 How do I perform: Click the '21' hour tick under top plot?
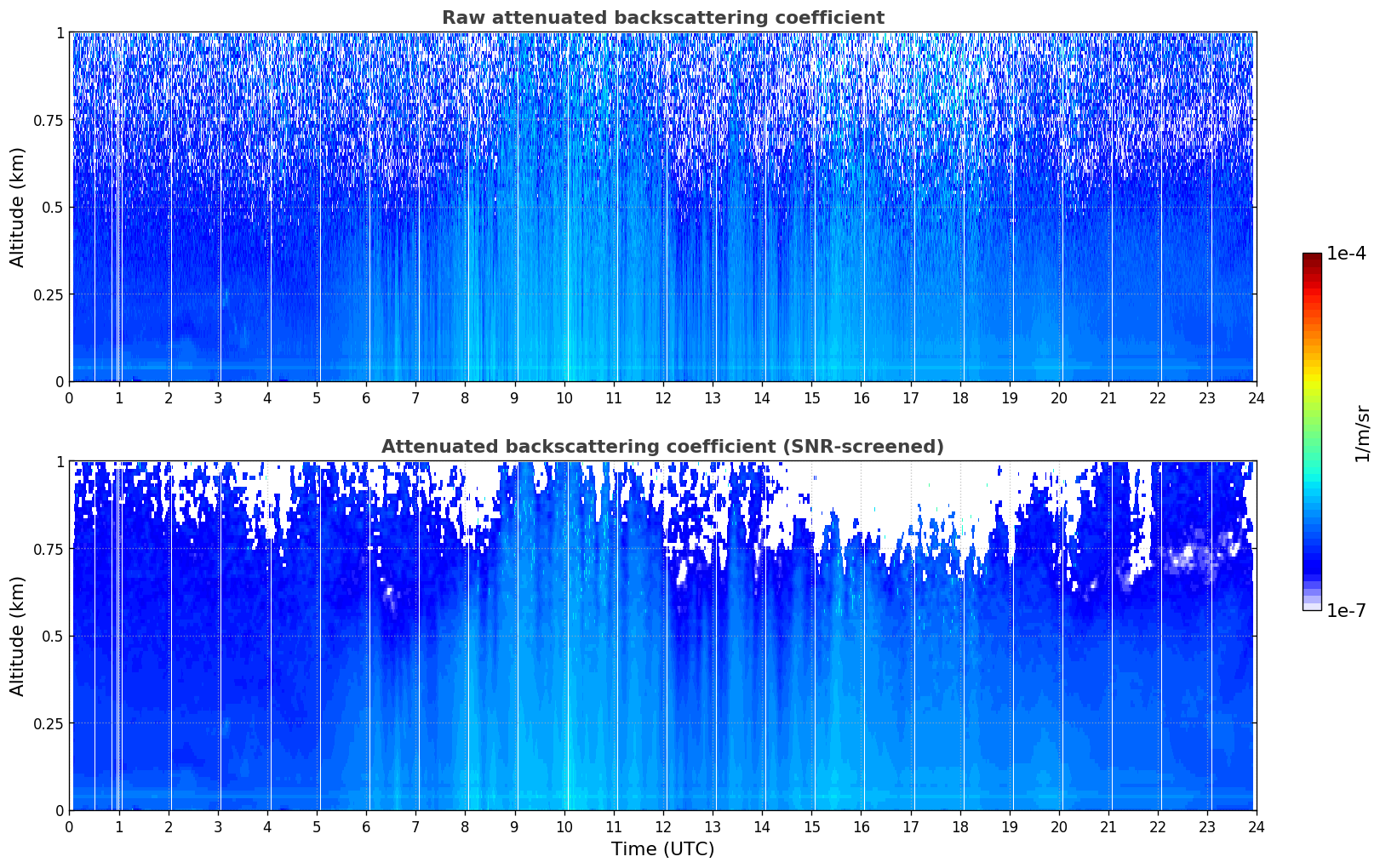1108,397
